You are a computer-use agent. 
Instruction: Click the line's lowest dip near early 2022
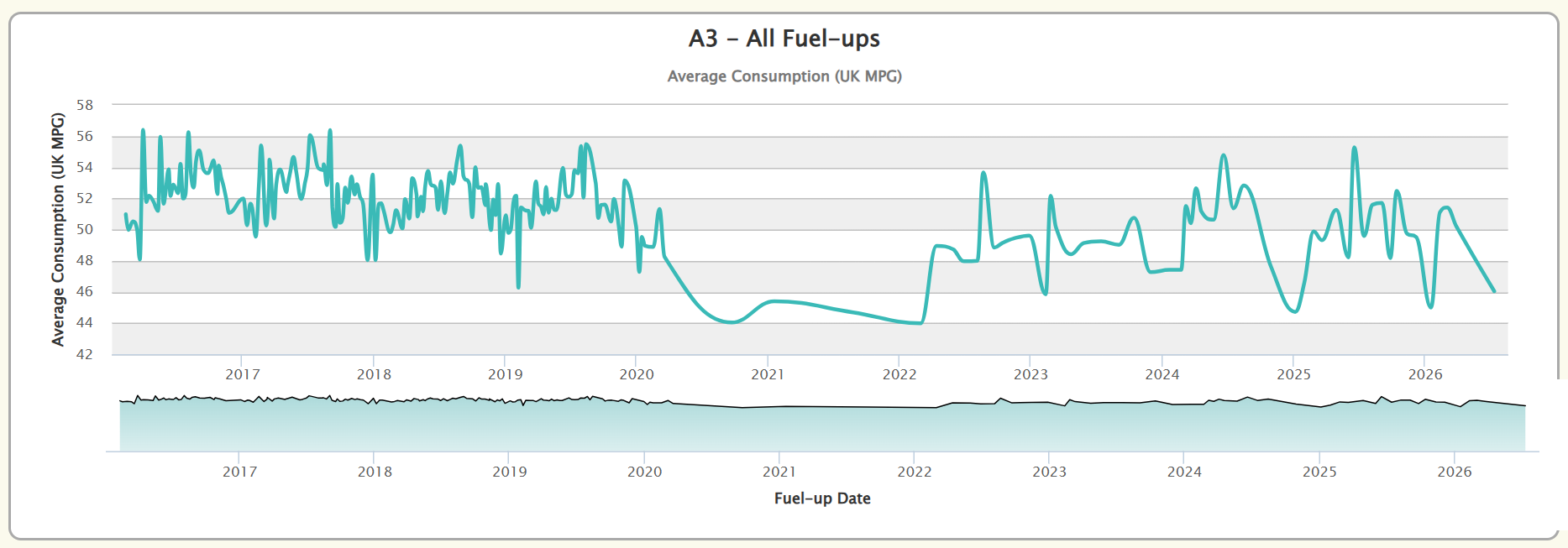[x=921, y=323]
